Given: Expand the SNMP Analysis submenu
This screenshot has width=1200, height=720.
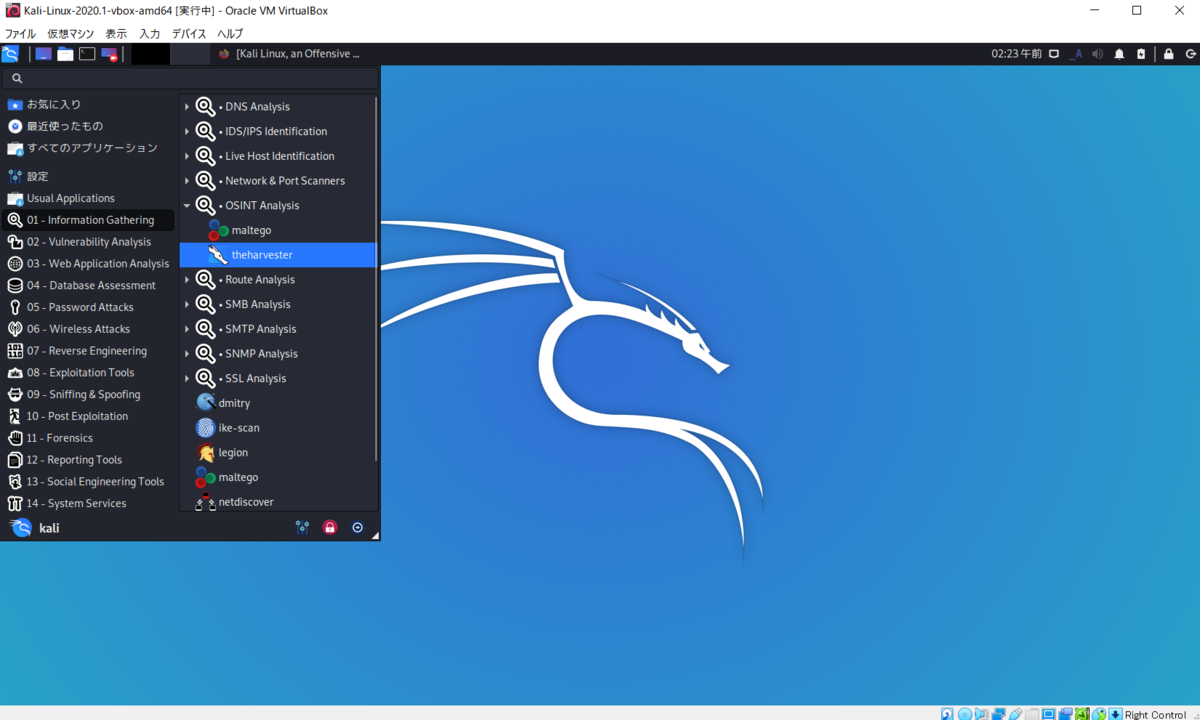Looking at the screenshot, I should click(276, 354).
